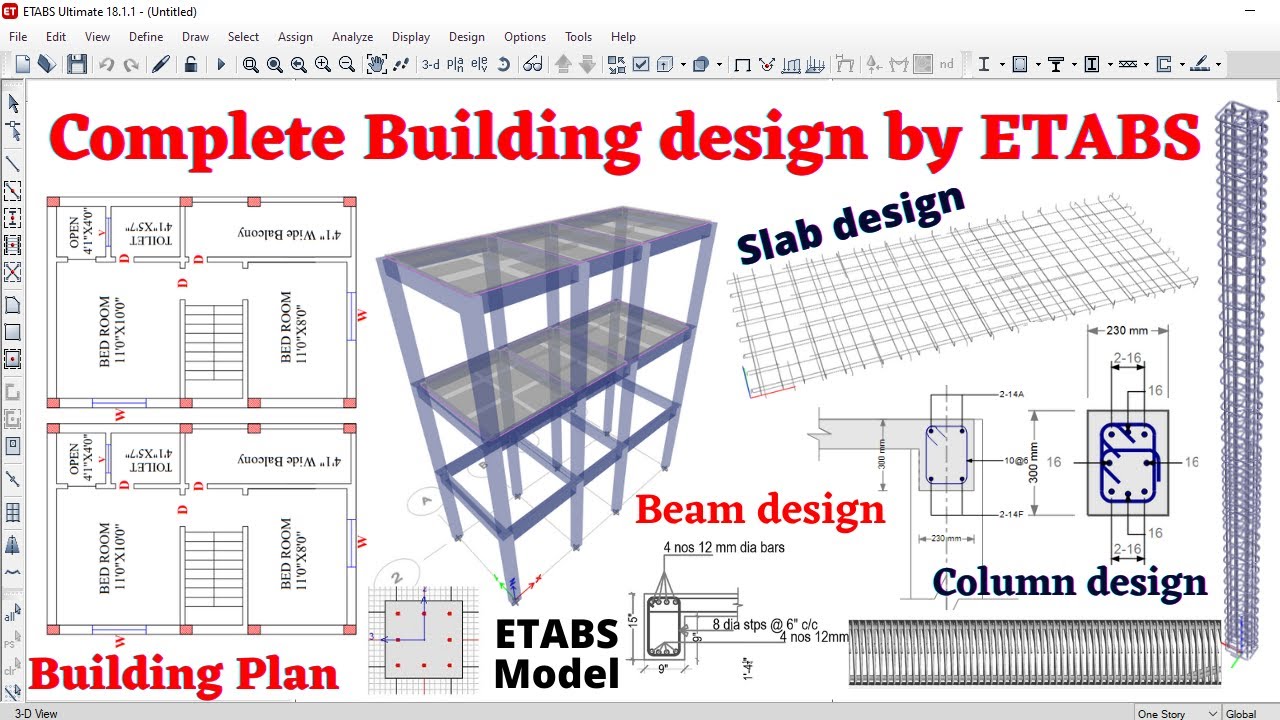The image size is (1280, 720).
Task: Toggle the Lock/Unlock Model padlock
Action: click(190, 64)
